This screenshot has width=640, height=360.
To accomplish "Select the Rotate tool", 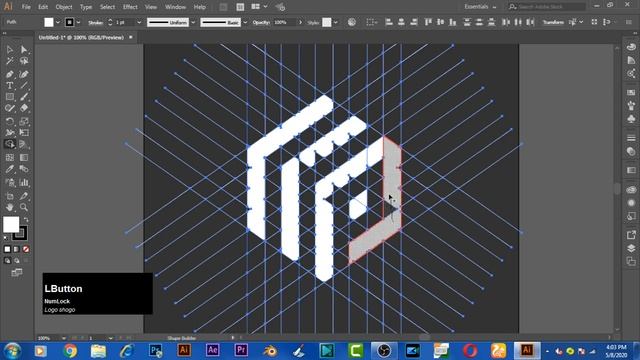I will (9, 121).
